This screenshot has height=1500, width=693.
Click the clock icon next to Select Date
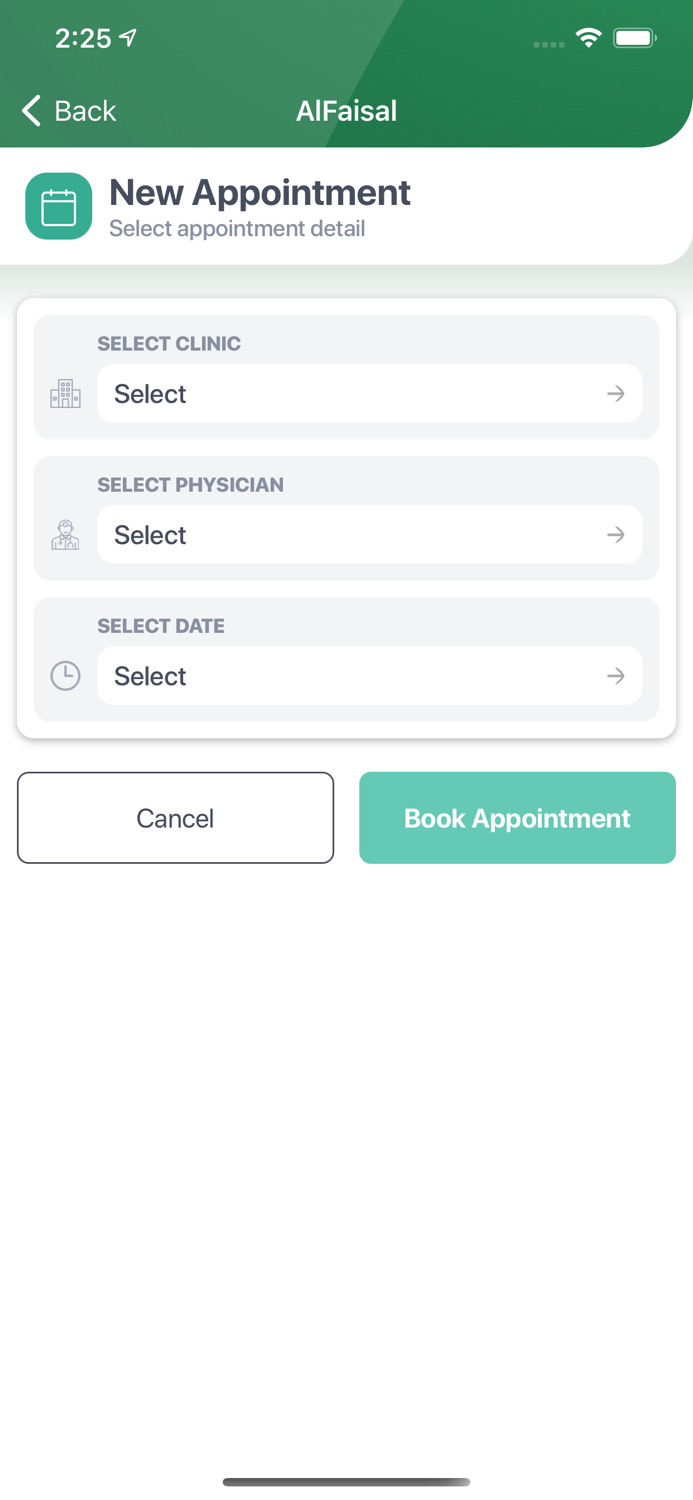click(65, 676)
